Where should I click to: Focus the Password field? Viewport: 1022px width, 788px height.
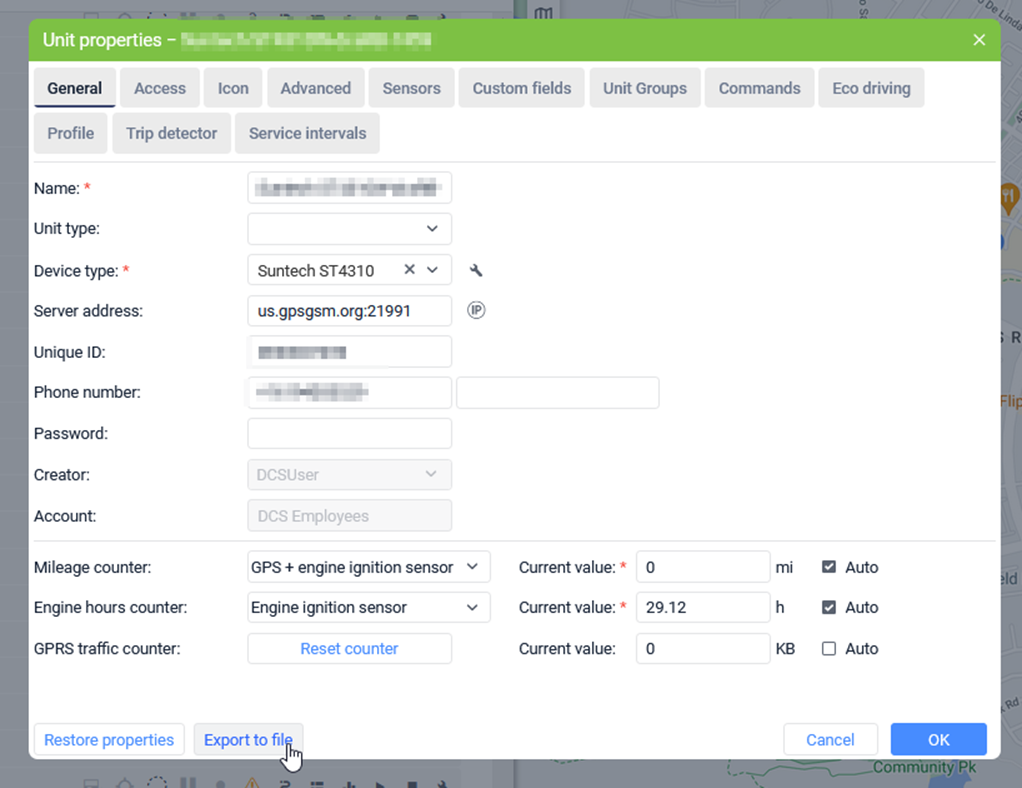[x=349, y=433]
